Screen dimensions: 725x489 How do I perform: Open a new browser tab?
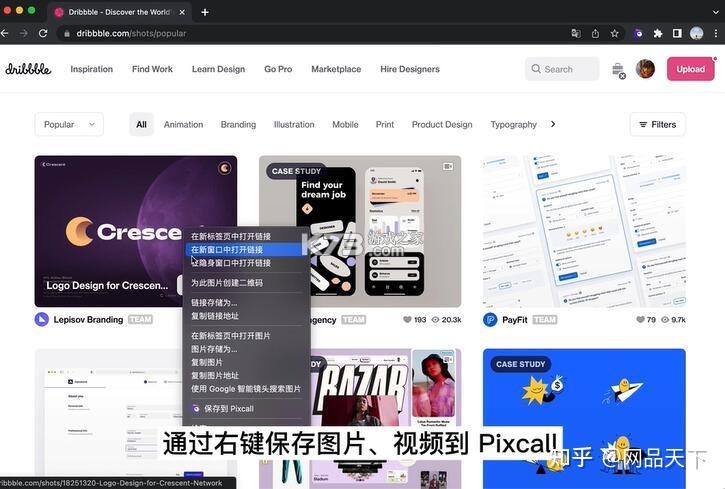point(205,12)
